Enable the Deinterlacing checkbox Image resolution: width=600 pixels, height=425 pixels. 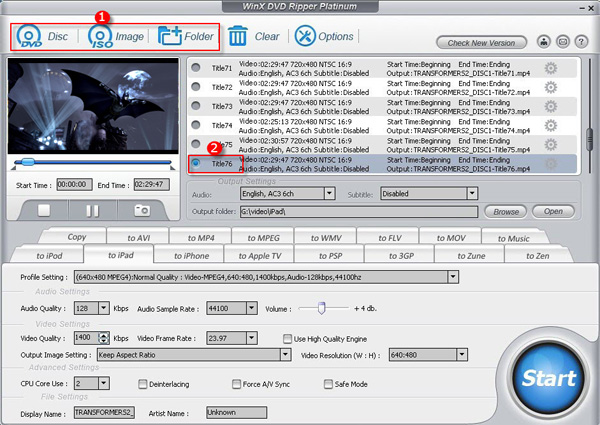tap(143, 384)
